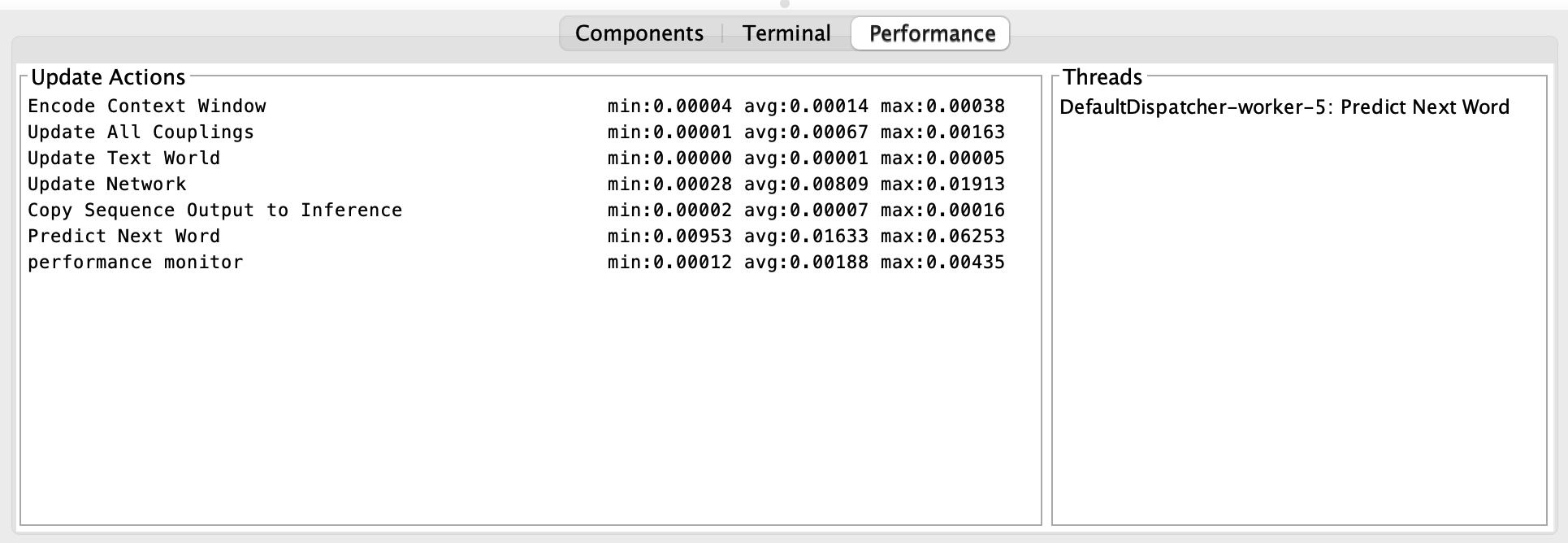Click Copy Sequence Output to Inference
The image size is (1568, 543).
coord(214,210)
